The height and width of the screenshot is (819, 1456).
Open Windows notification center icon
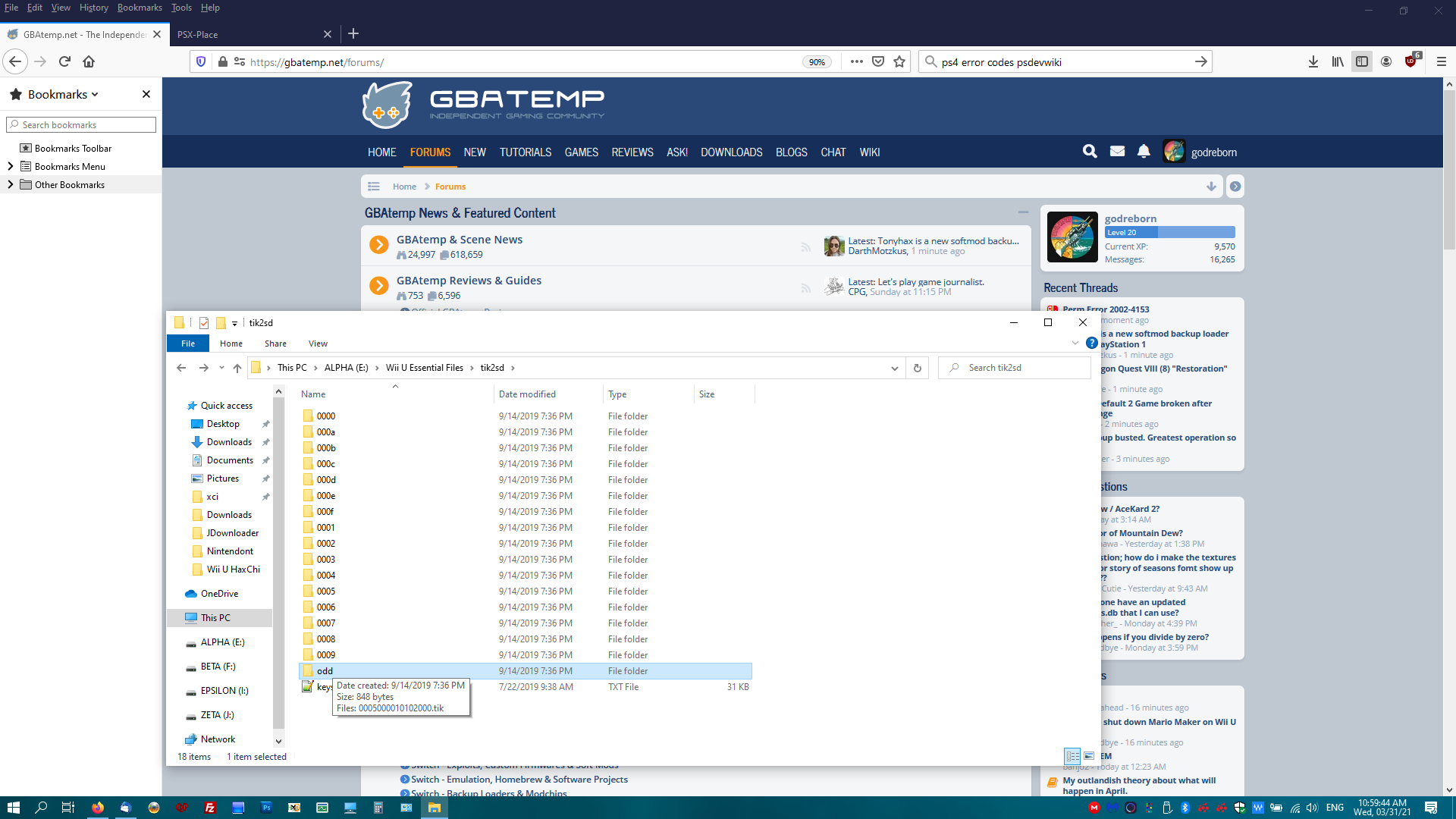point(1431,808)
